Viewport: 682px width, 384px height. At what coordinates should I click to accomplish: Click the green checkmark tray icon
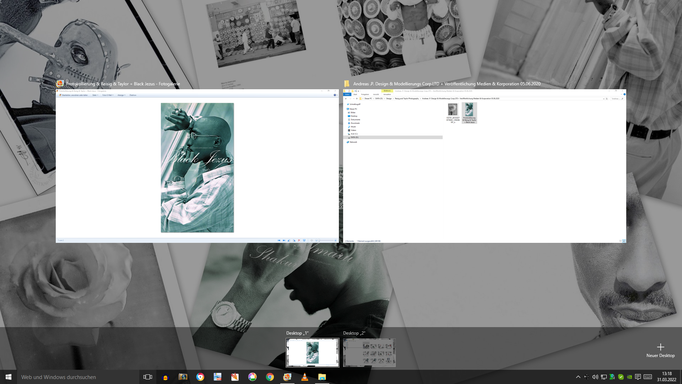click(x=621, y=377)
